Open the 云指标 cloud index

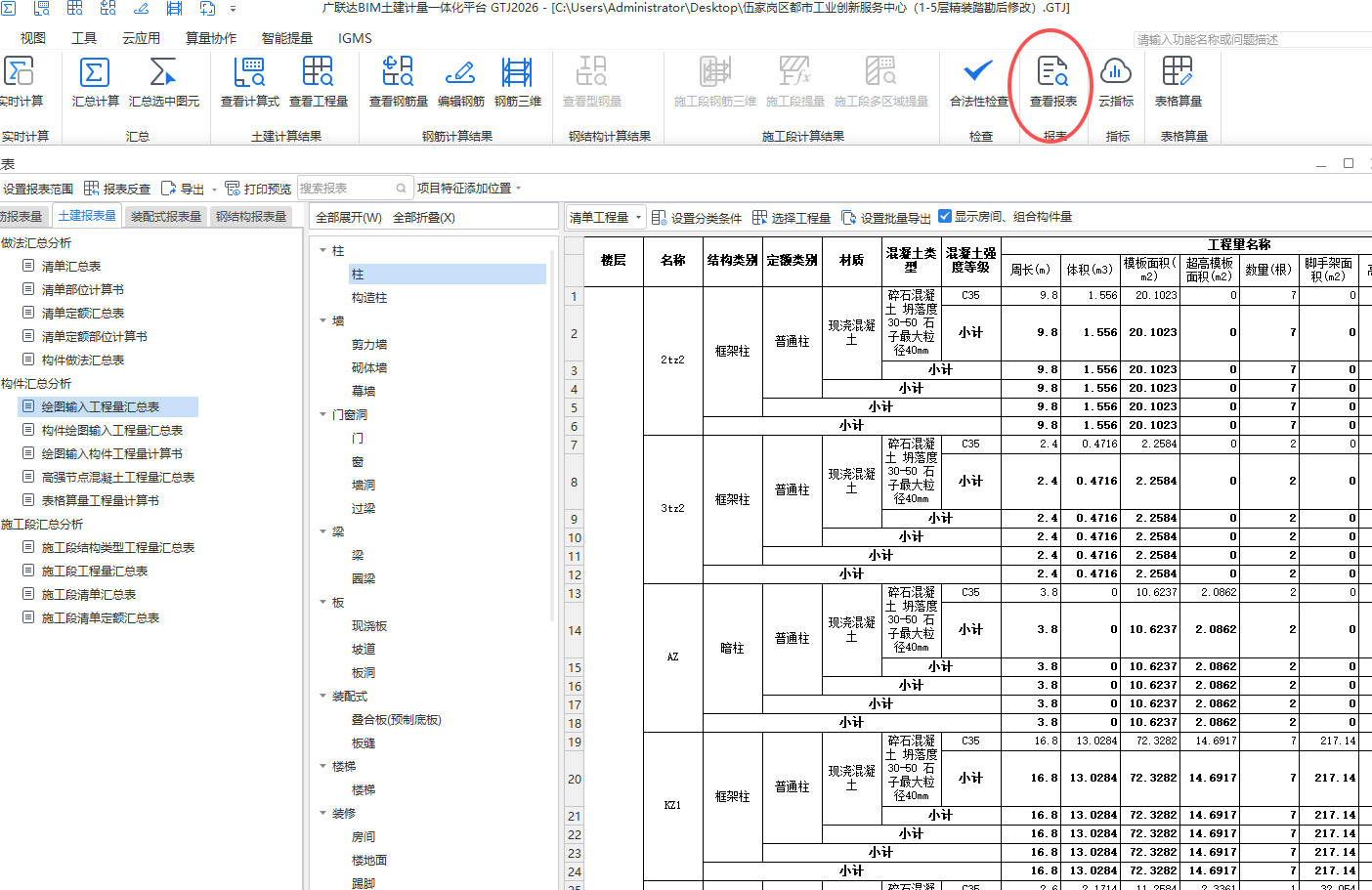pos(1115,81)
